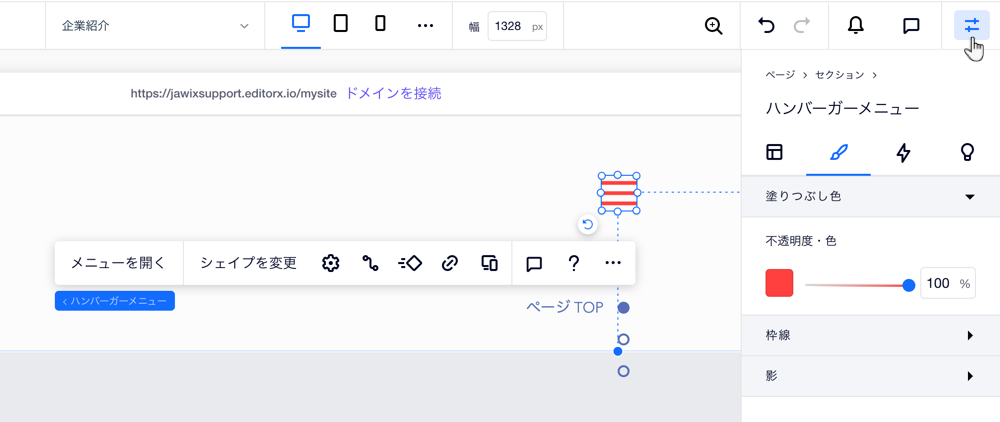Image resolution: width=1000 pixels, height=422 pixels.
Task: Open comments from top bar
Action: pos(911,25)
